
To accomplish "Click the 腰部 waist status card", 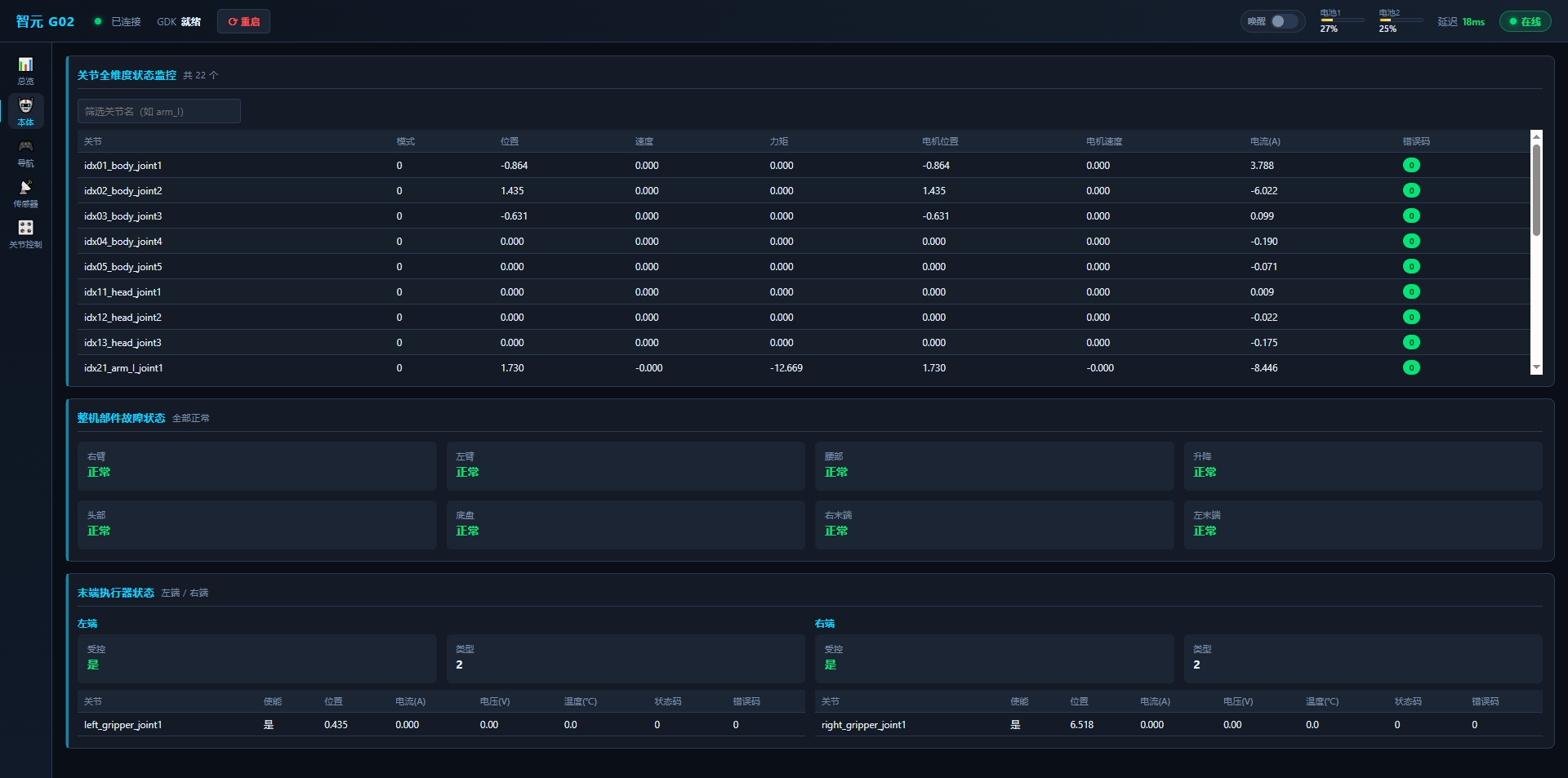I will coord(995,465).
